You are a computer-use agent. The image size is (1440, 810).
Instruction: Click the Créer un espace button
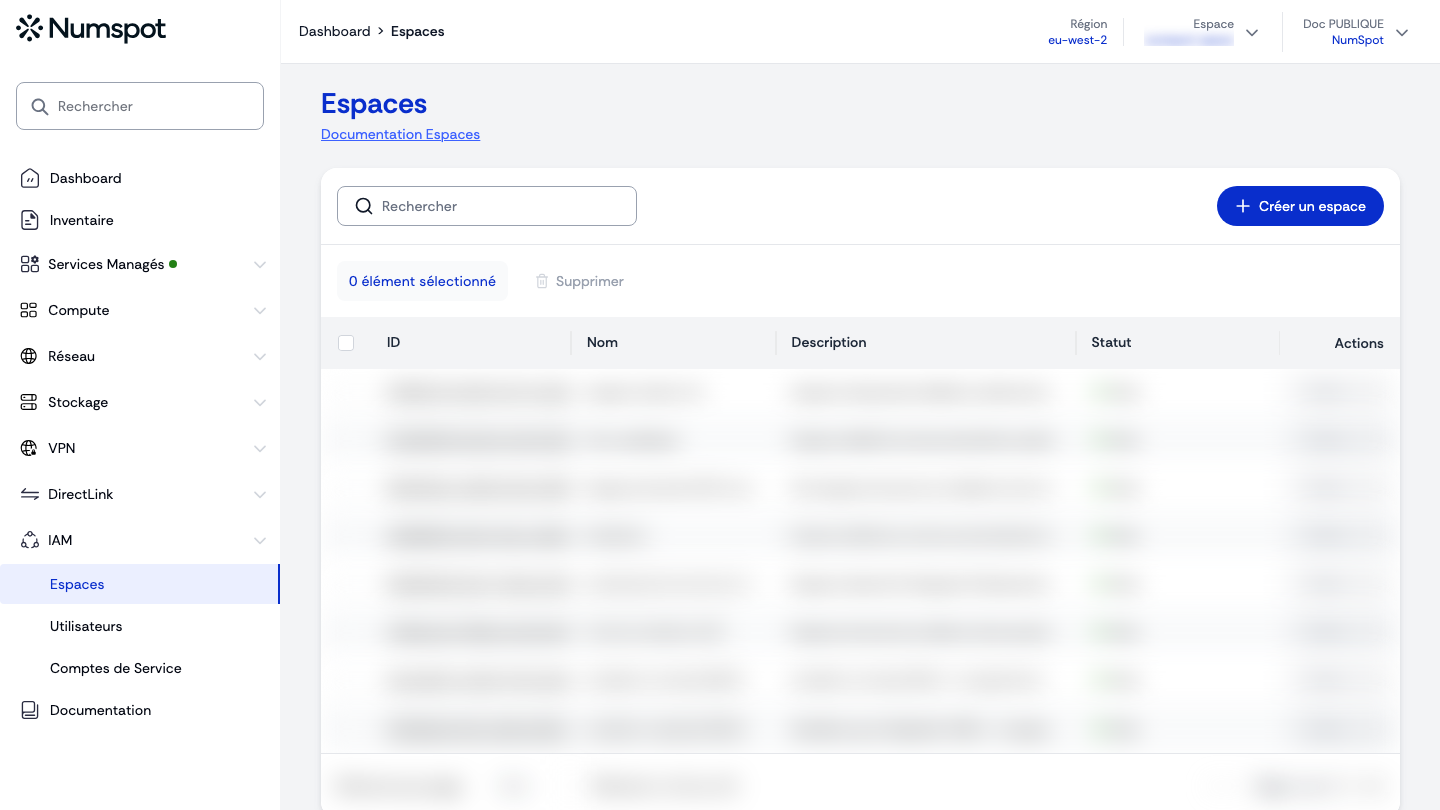pos(1300,206)
